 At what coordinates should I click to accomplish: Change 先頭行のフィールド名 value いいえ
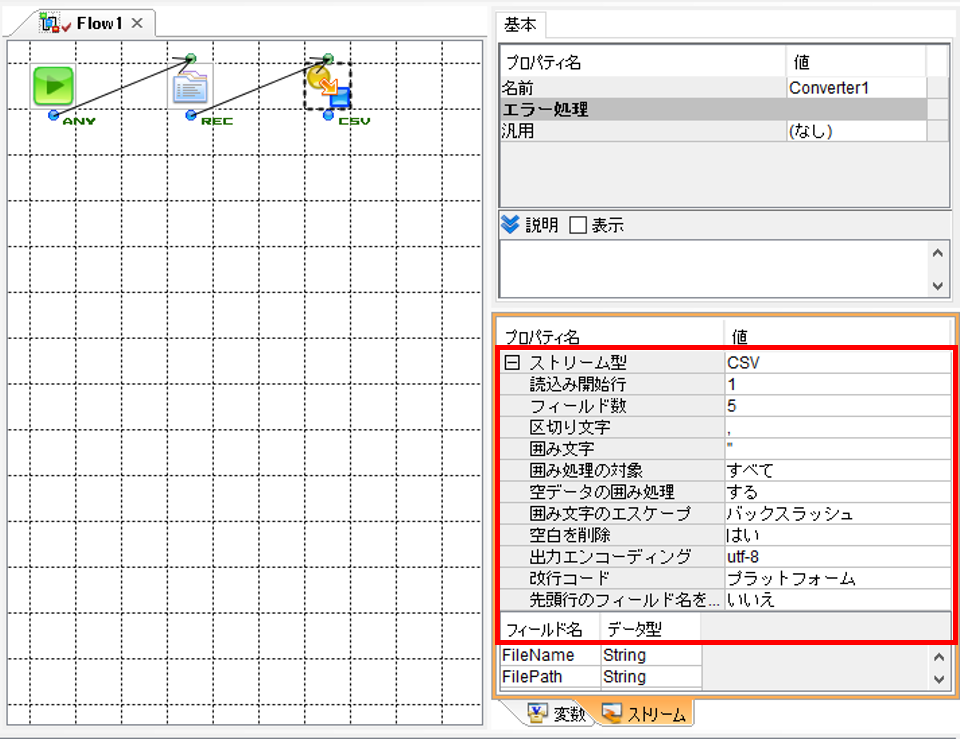click(x=837, y=600)
